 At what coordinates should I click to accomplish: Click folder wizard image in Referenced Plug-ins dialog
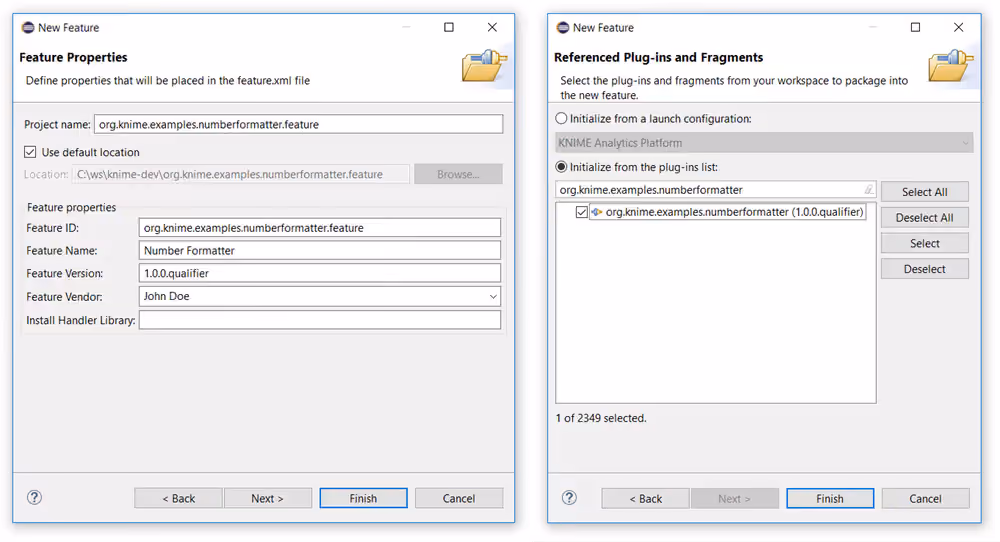pyautogui.click(x=951, y=65)
